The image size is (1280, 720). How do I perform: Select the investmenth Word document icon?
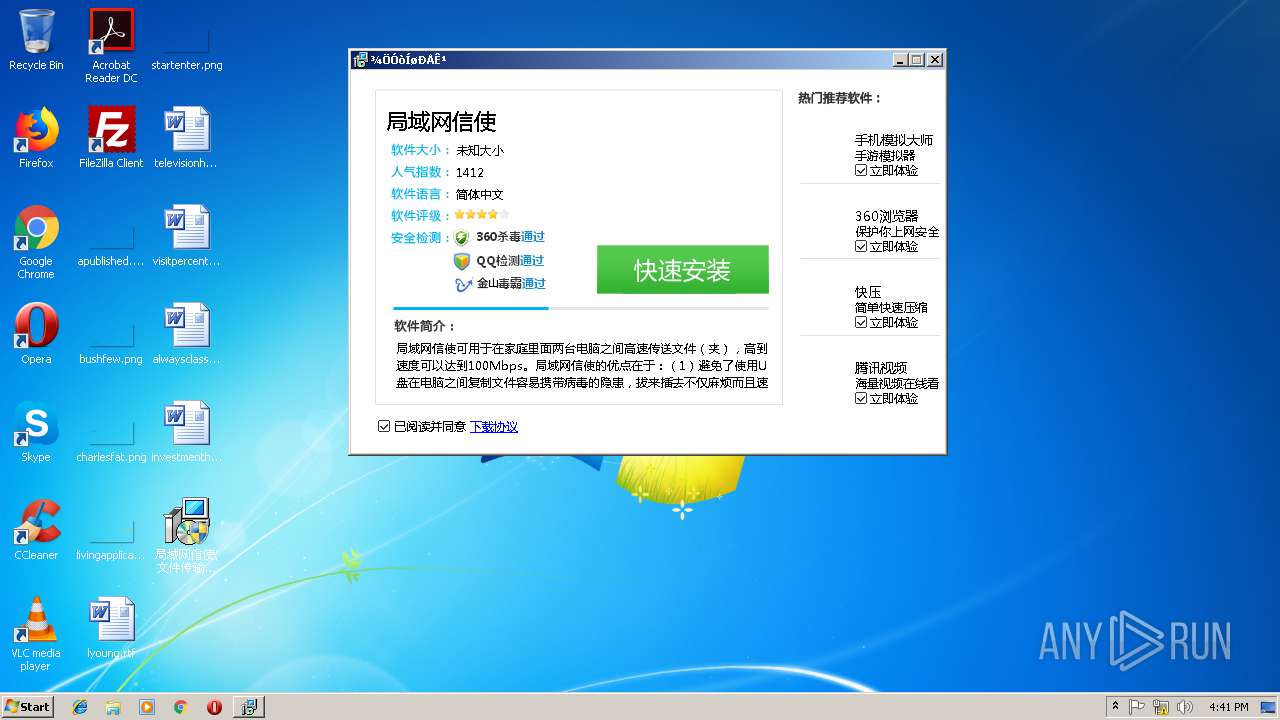pyautogui.click(x=186, y=433)
